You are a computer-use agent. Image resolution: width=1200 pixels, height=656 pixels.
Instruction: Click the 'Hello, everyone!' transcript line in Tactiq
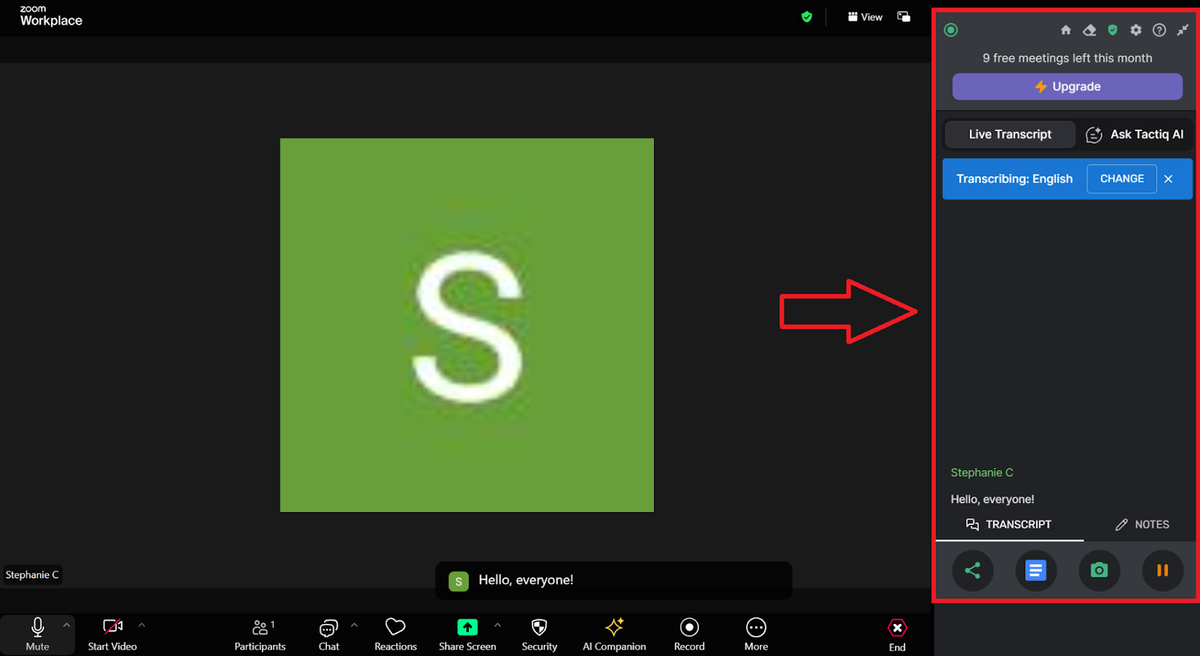click(x=992, y=499)
